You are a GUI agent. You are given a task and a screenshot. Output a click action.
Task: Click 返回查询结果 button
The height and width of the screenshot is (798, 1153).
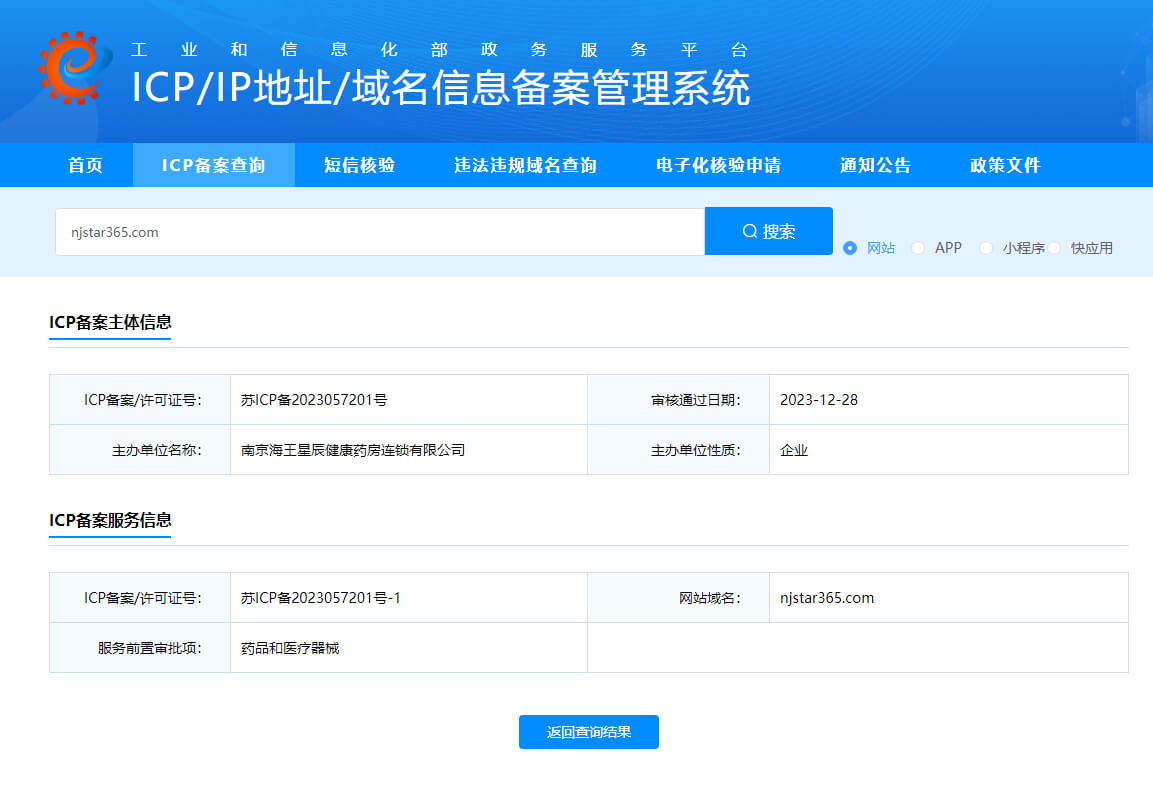pyautogui.click(x=588, y=732)
